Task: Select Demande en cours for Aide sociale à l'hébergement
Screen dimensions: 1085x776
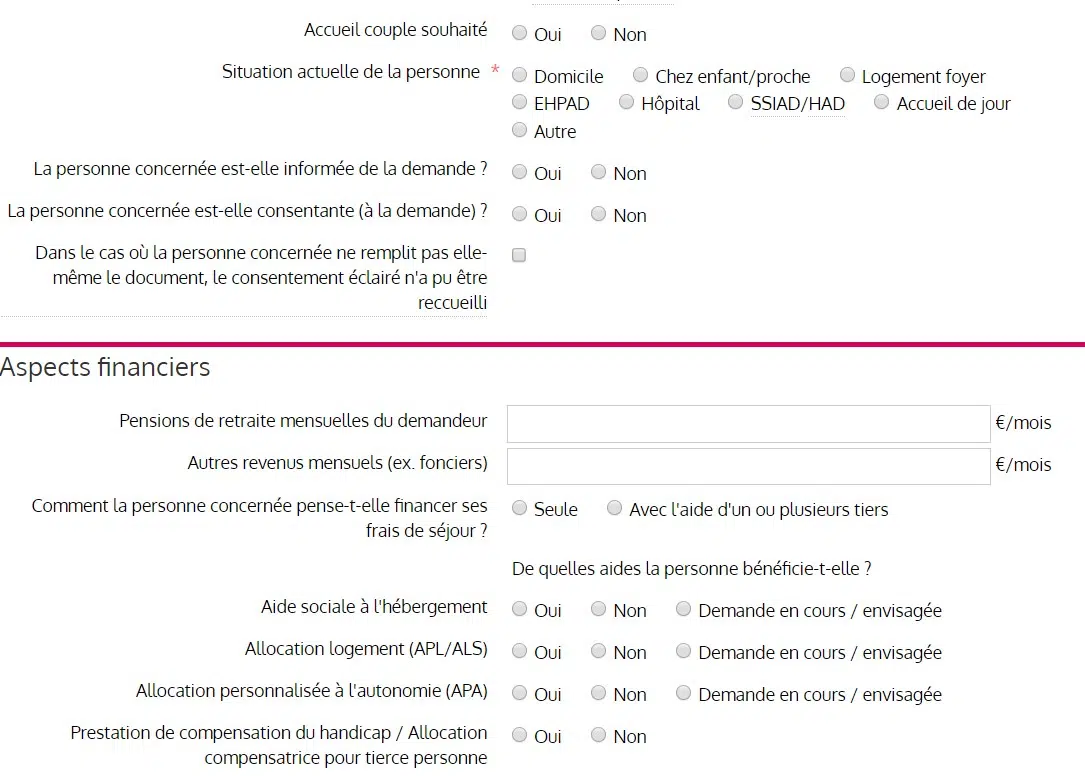Action: pyautogui.click(x=684, y=609)
